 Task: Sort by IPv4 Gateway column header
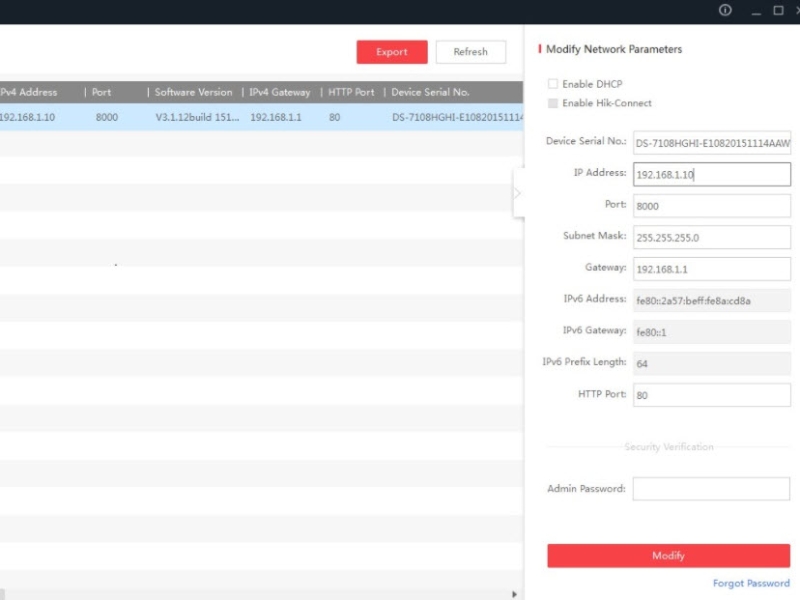click(x=280, y=92)
